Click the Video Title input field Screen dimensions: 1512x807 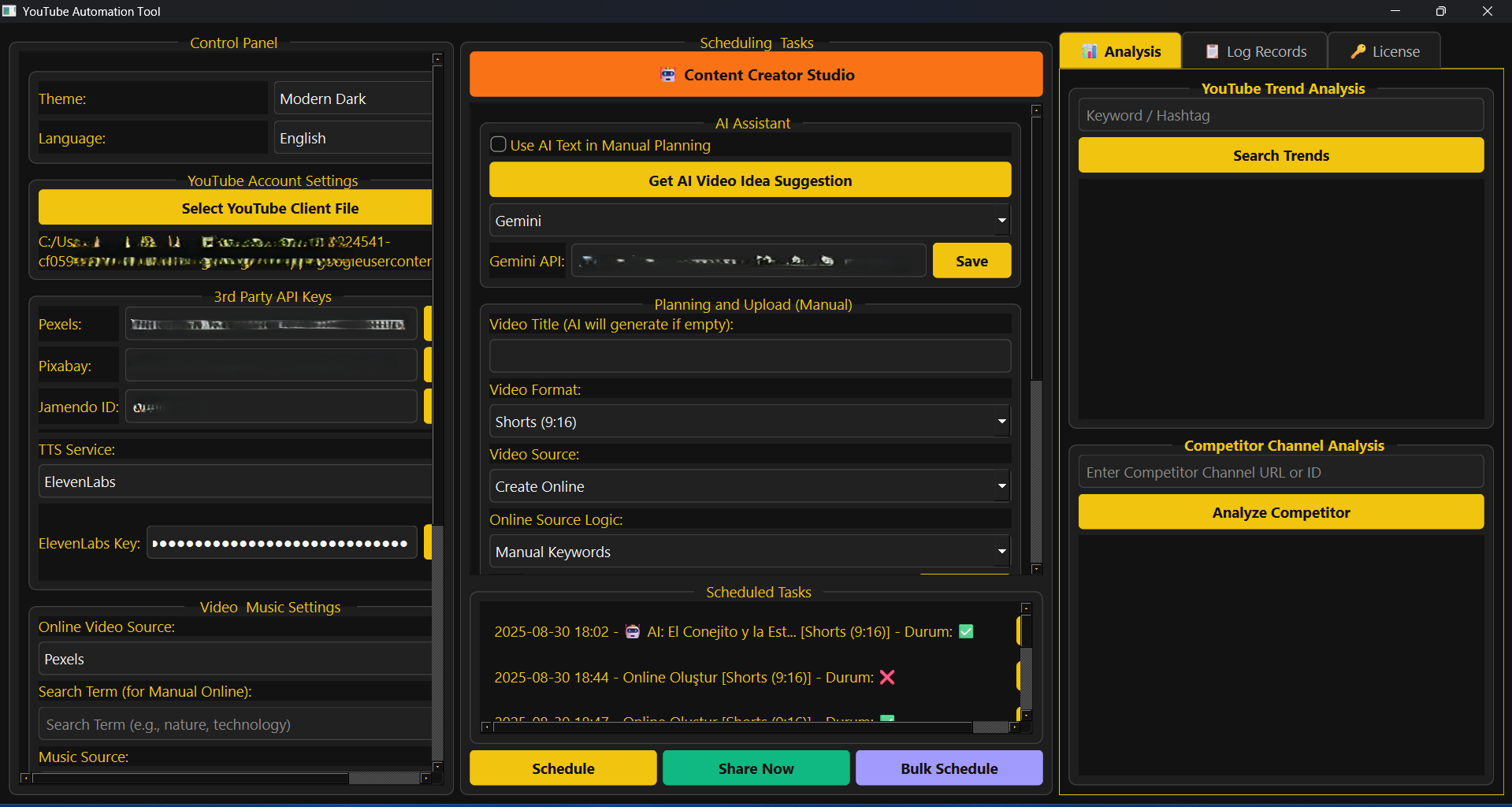(750, 356)
